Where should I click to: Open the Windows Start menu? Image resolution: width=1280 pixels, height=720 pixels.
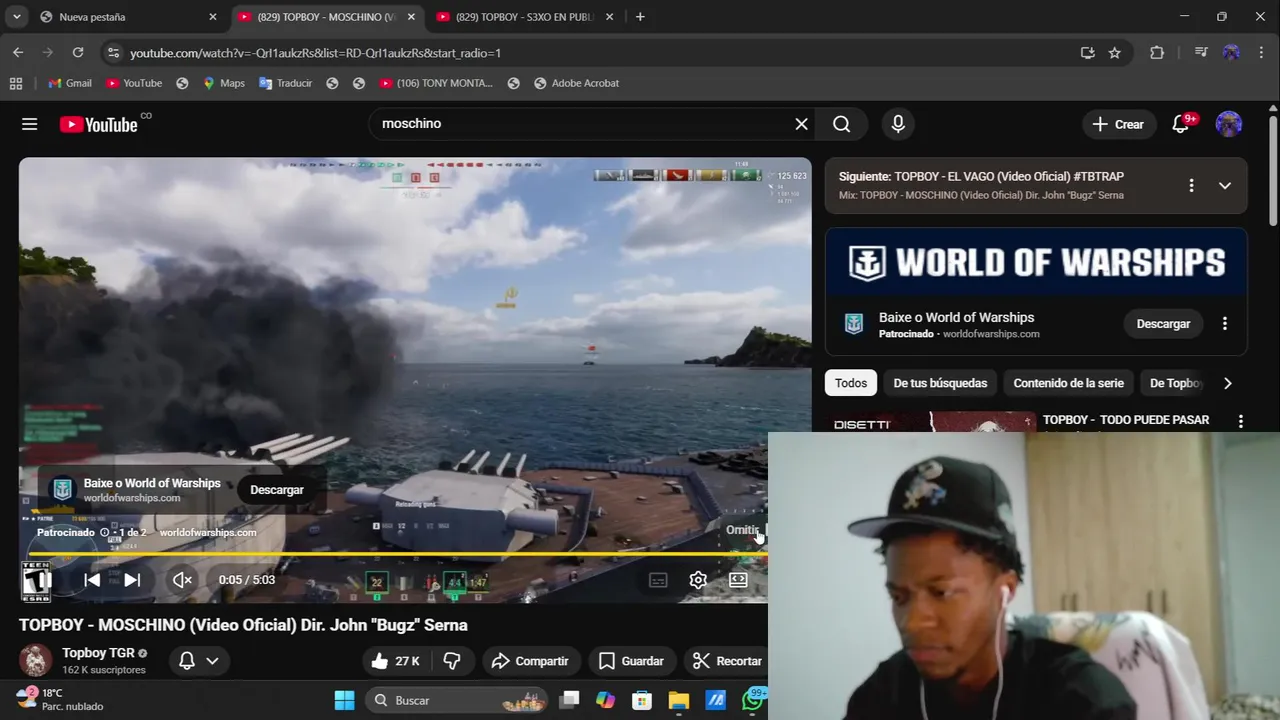(x=344, y=700)
